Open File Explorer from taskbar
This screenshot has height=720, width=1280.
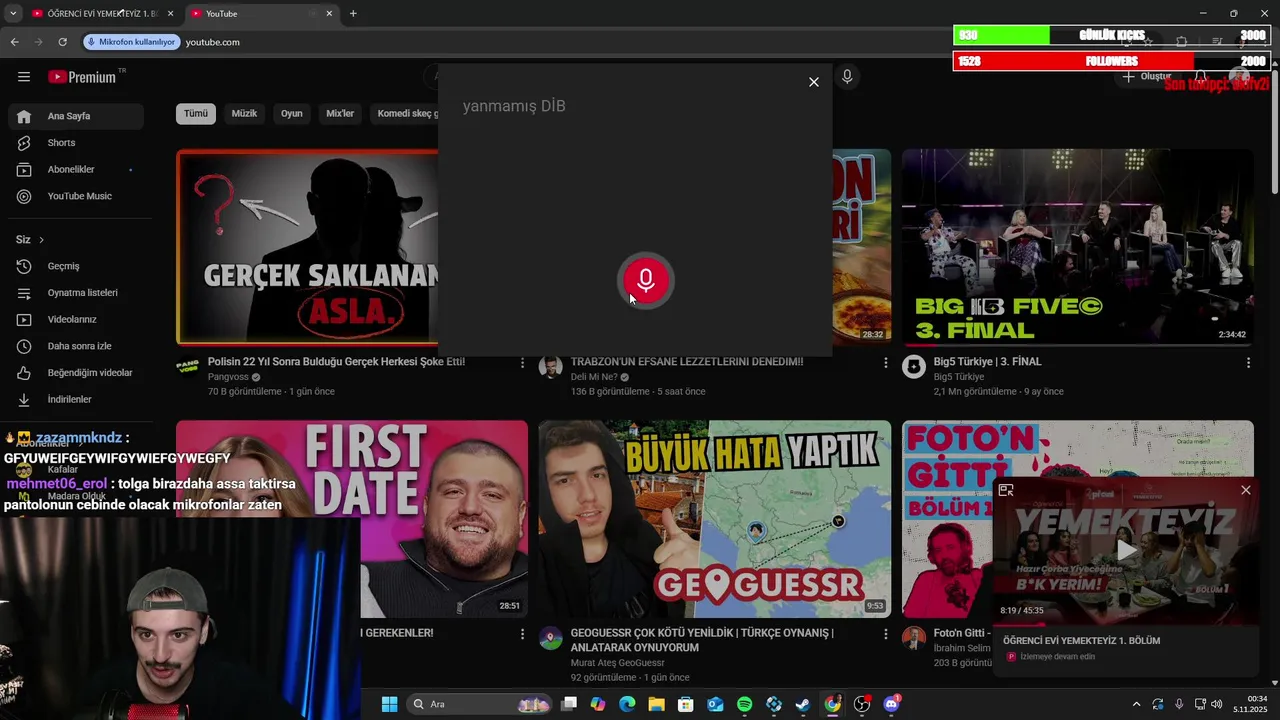click(656, 704)
